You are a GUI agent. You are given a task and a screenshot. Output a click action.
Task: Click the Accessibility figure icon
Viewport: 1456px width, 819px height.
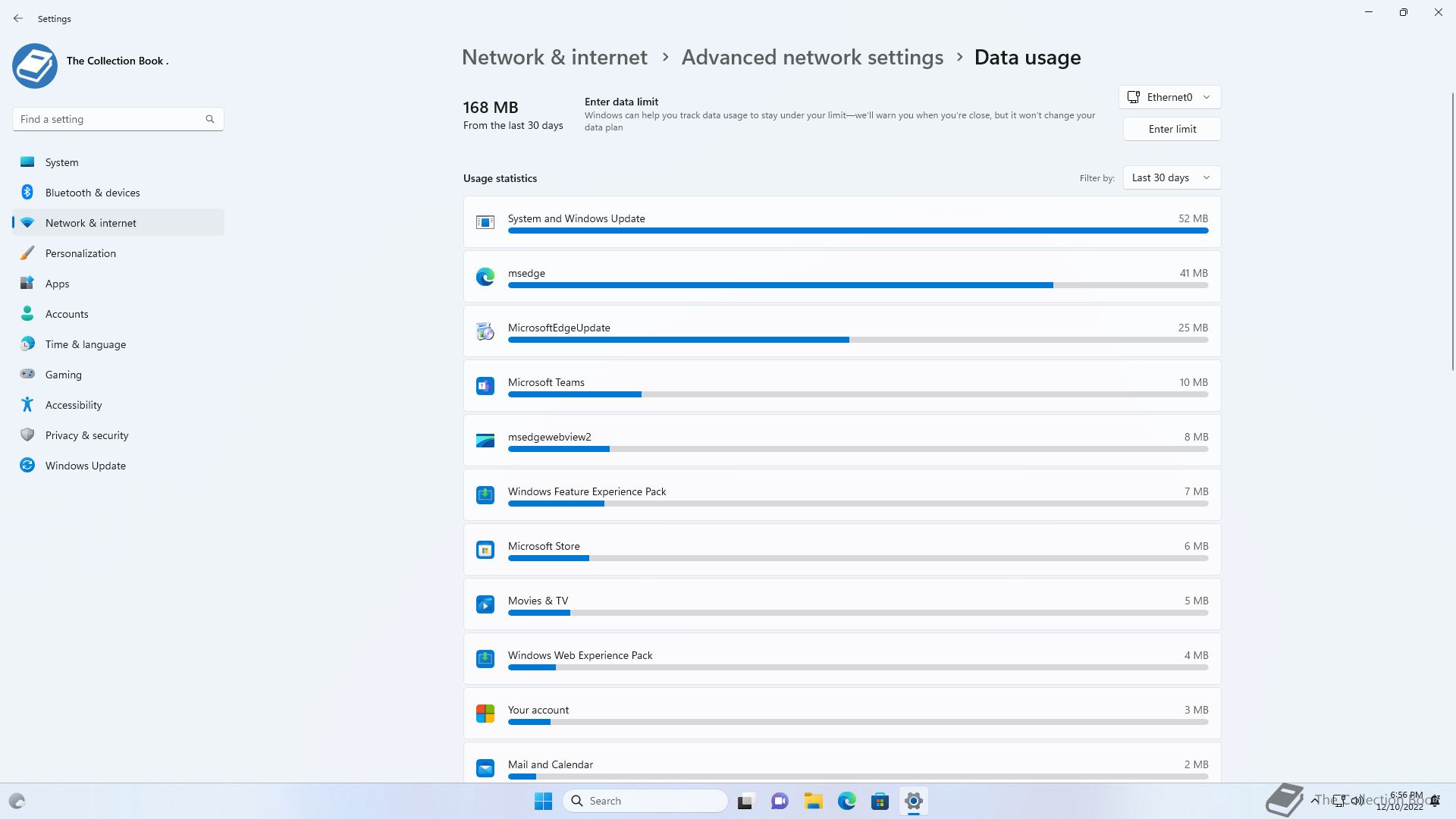(x=27, y=404)
